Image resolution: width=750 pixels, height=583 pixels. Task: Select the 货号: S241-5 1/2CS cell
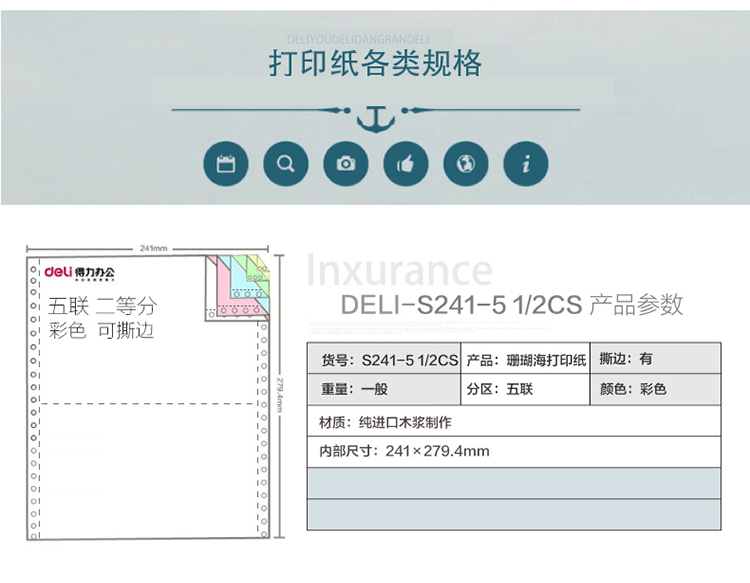(384, 359)
